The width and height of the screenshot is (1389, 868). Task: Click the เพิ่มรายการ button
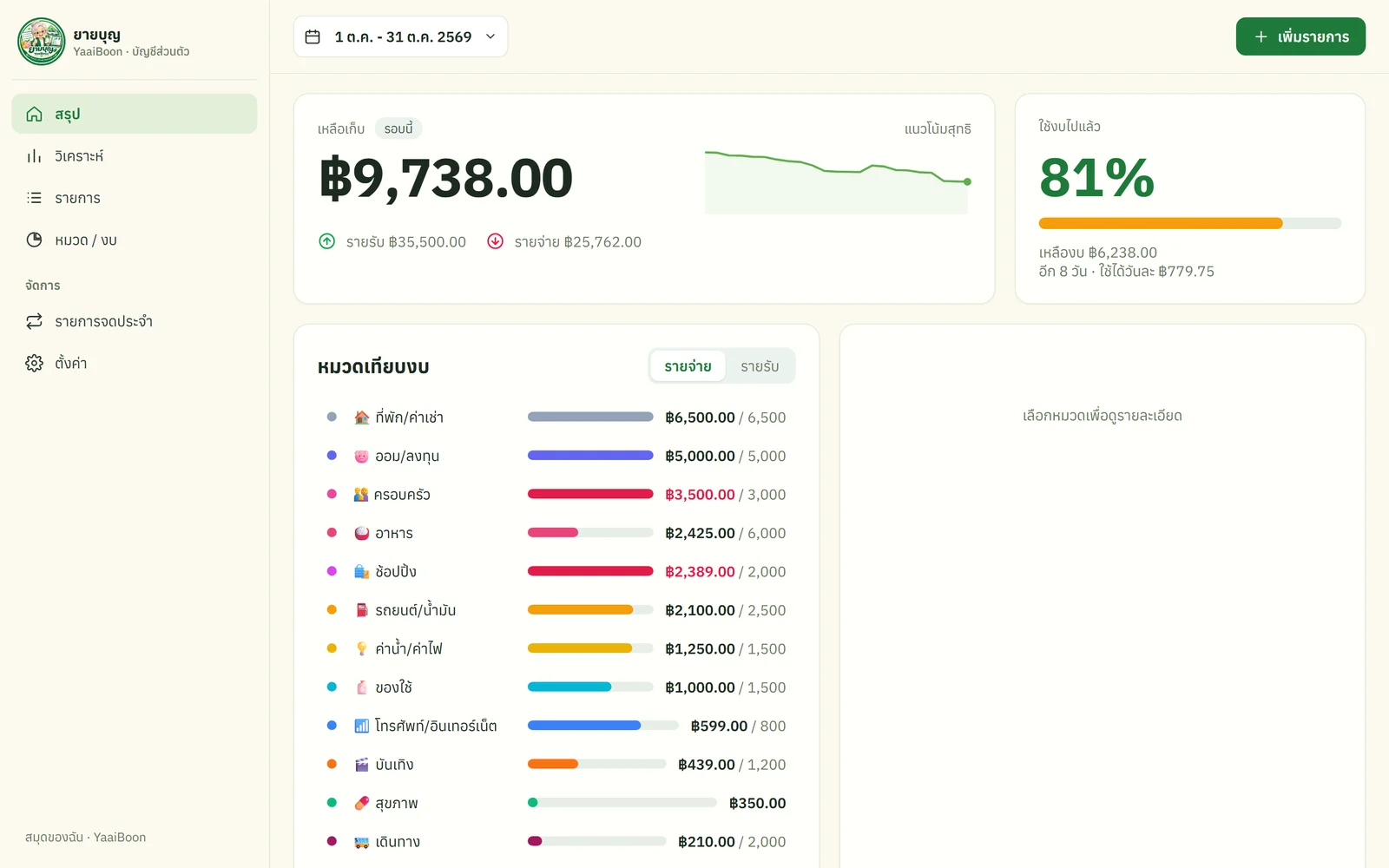click(1300, 36)
